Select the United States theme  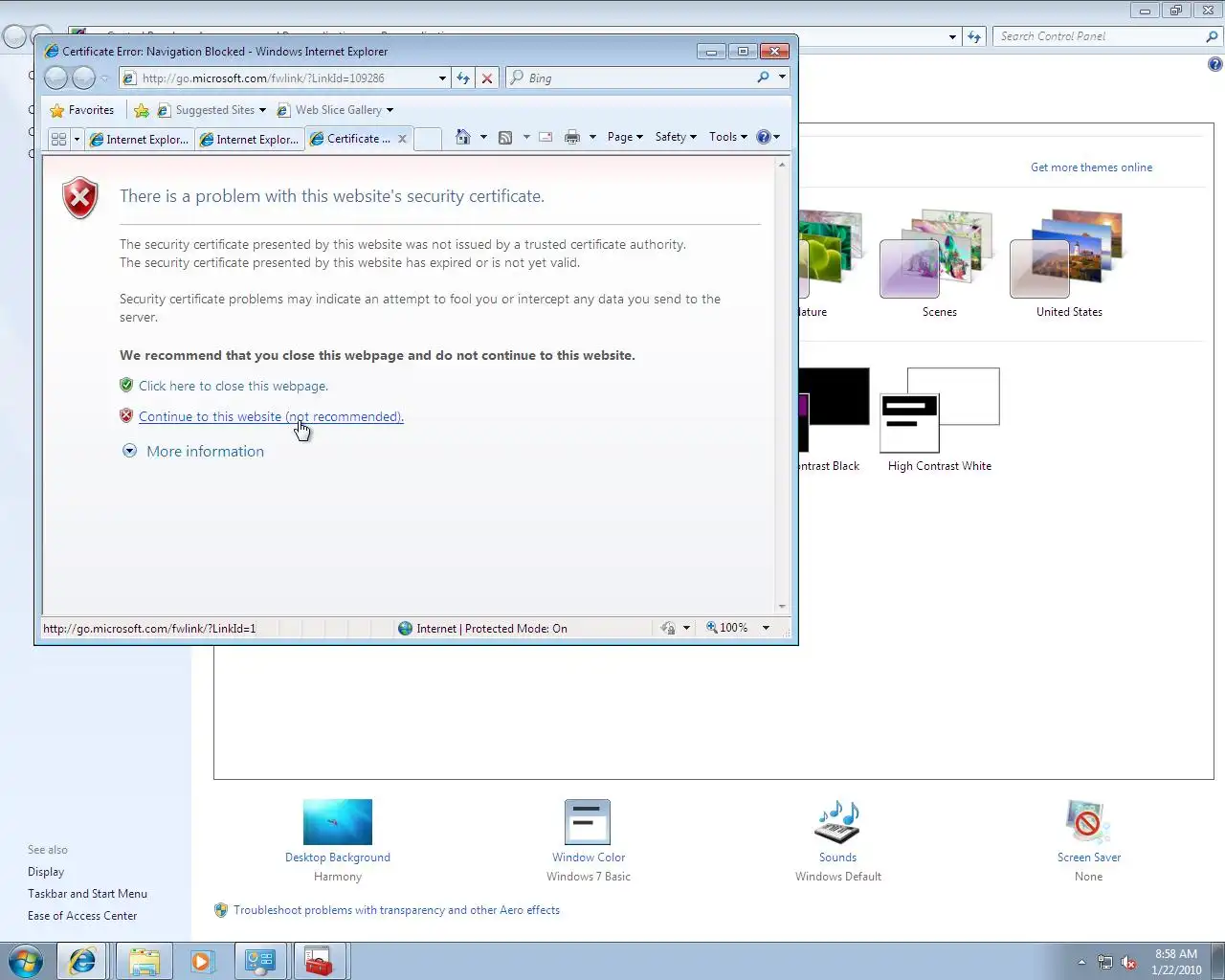pos(1069,254)
